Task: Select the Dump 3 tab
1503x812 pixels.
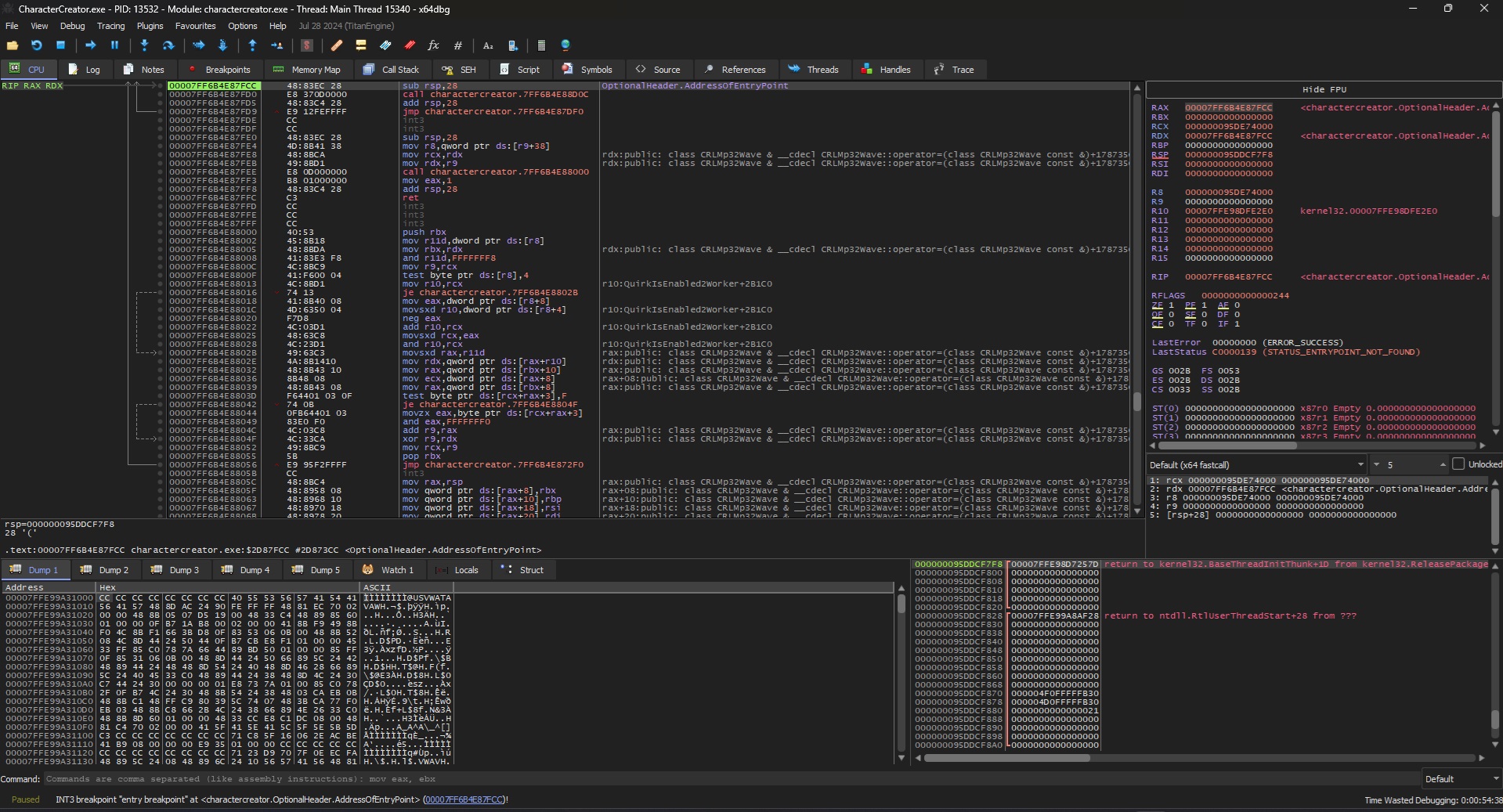Action: pyautogui.click(x=175, y=570)
